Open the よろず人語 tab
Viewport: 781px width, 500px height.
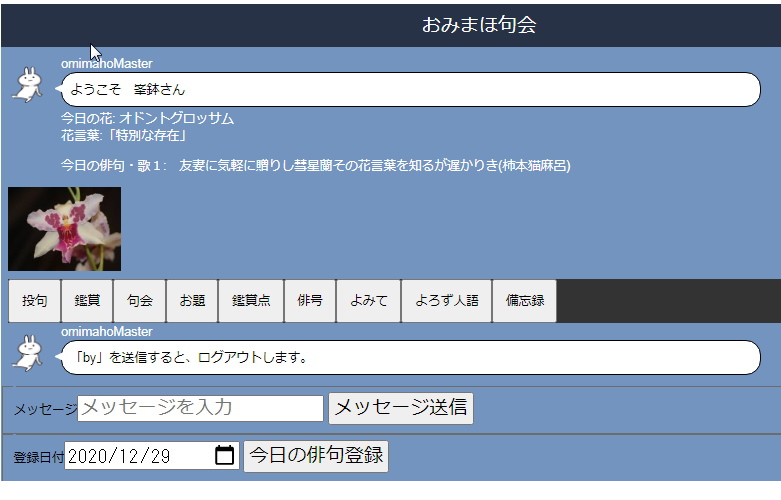446,301
